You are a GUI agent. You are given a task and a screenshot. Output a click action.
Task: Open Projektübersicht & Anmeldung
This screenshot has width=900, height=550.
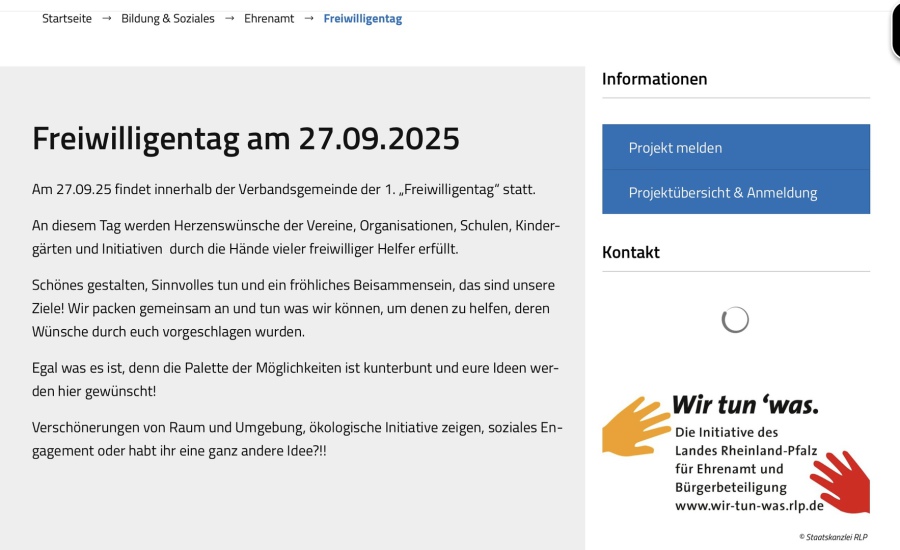[735, 193]
